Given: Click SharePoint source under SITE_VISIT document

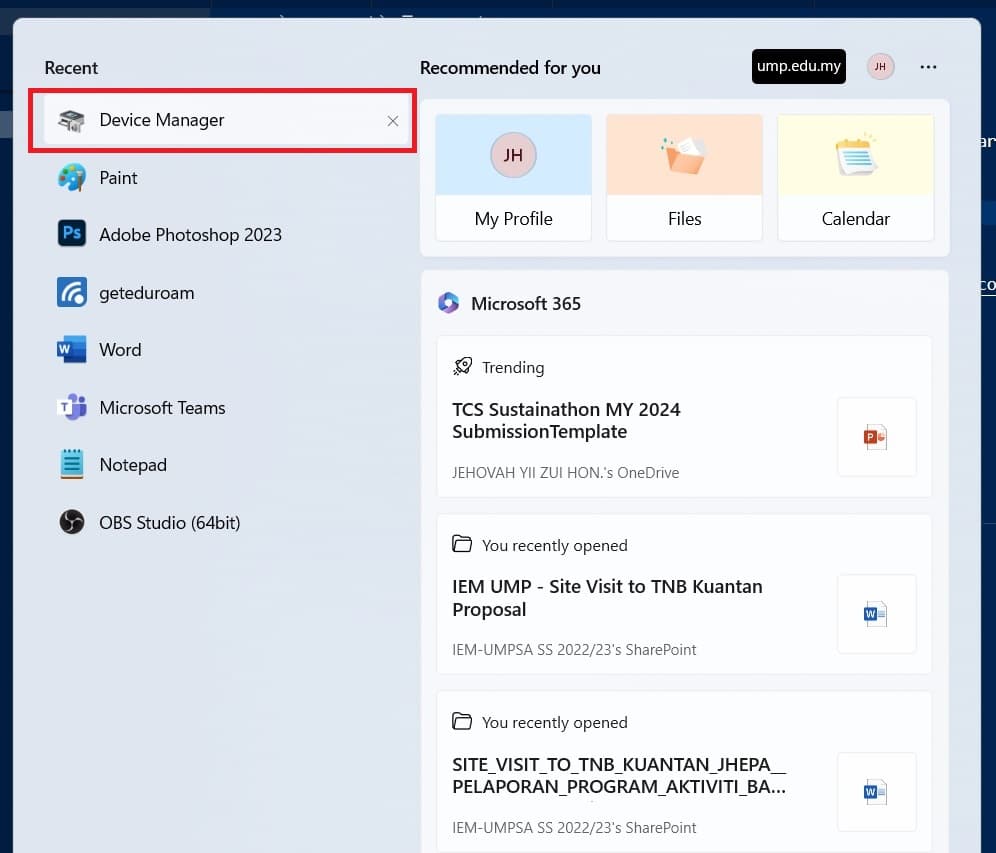Looking at the screenshot, I should [x=574, y=828].
